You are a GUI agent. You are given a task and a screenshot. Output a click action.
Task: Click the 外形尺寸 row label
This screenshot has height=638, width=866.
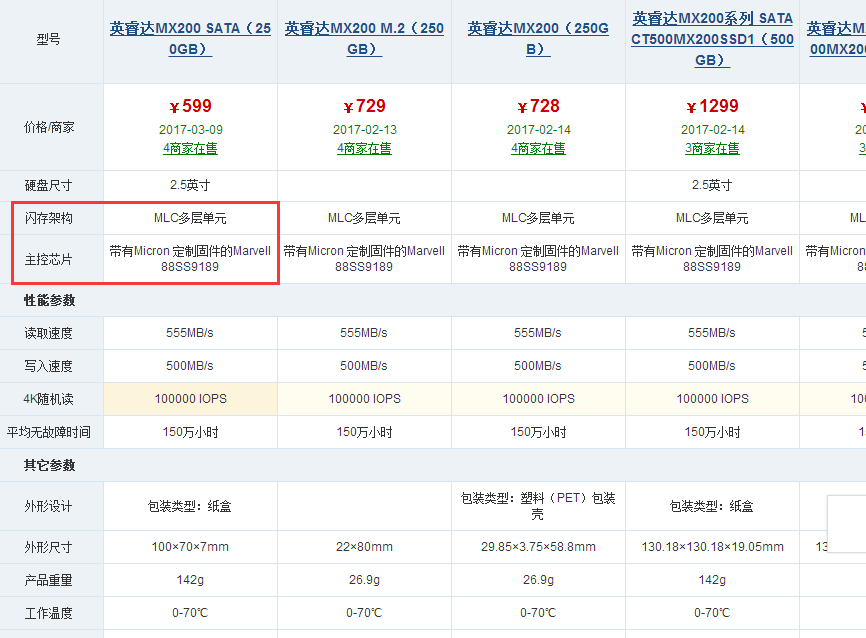pos(49,547)
